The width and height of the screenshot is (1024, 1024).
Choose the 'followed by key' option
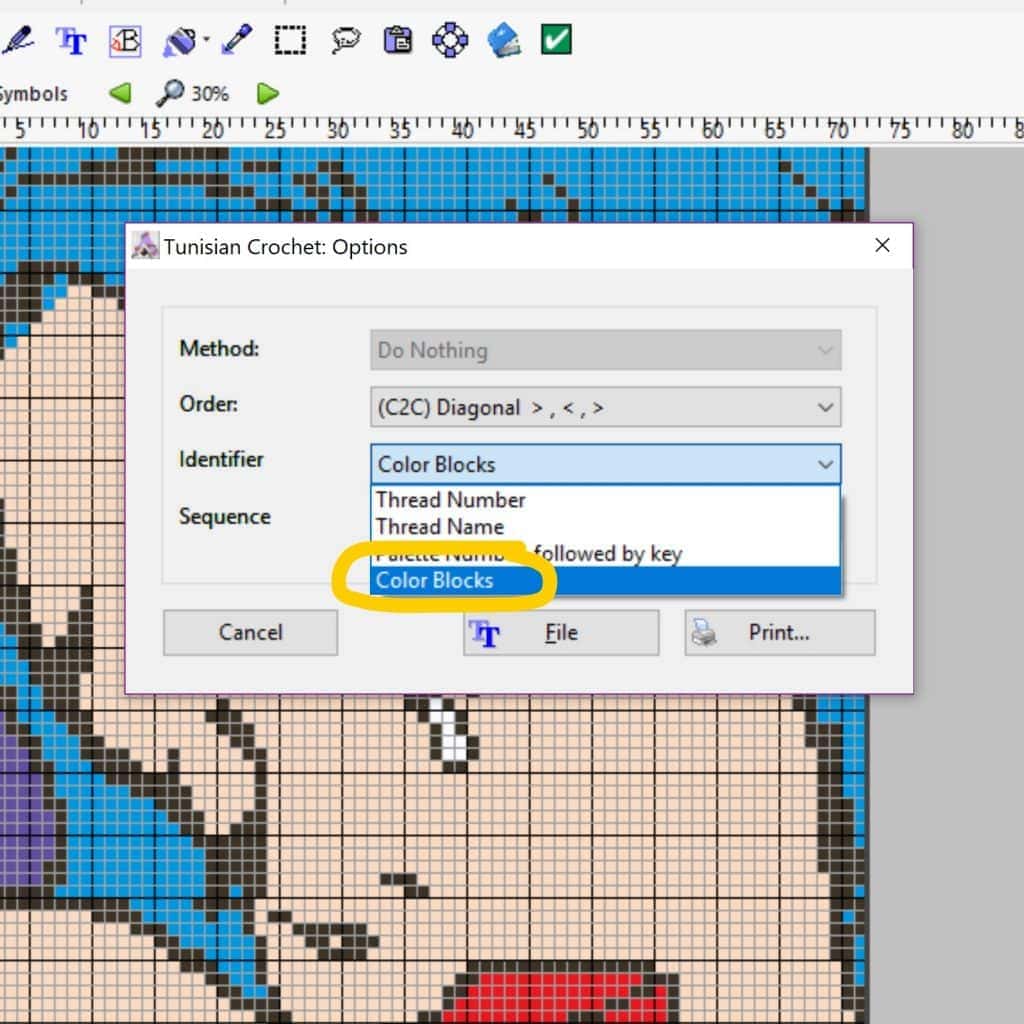(x=605, y=553)
